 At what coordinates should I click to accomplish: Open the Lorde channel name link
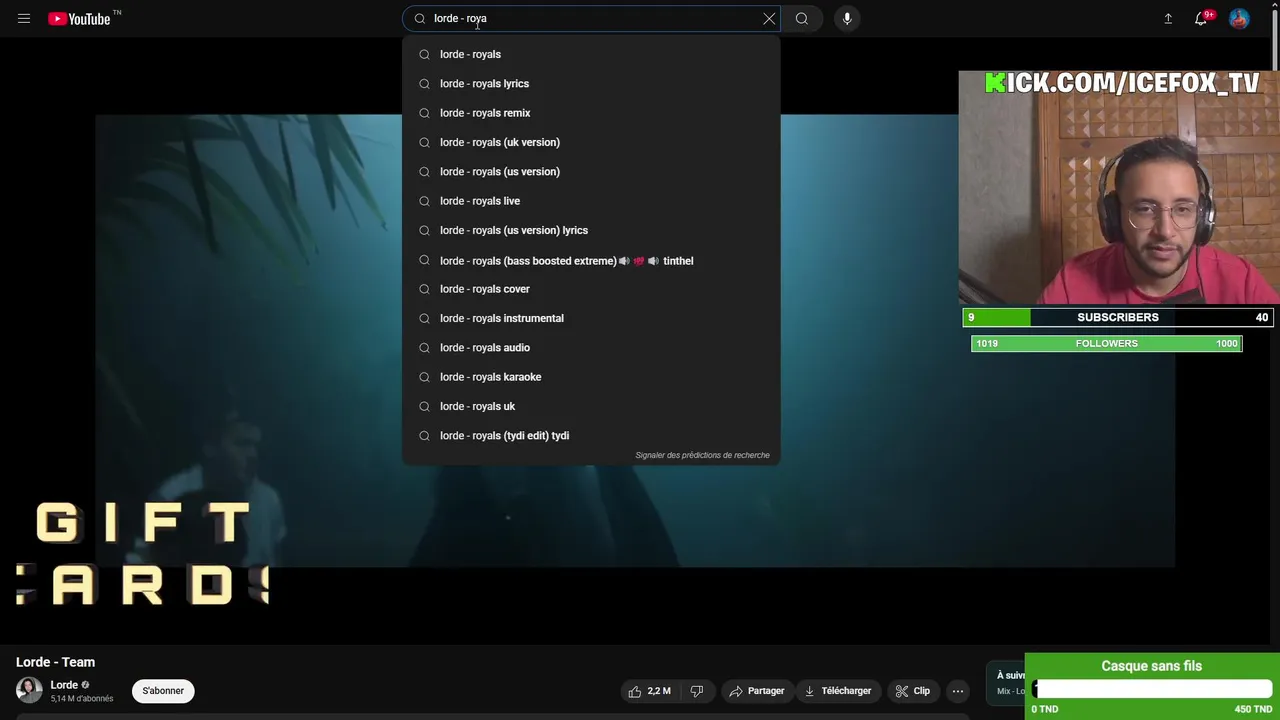pos(64,685)
